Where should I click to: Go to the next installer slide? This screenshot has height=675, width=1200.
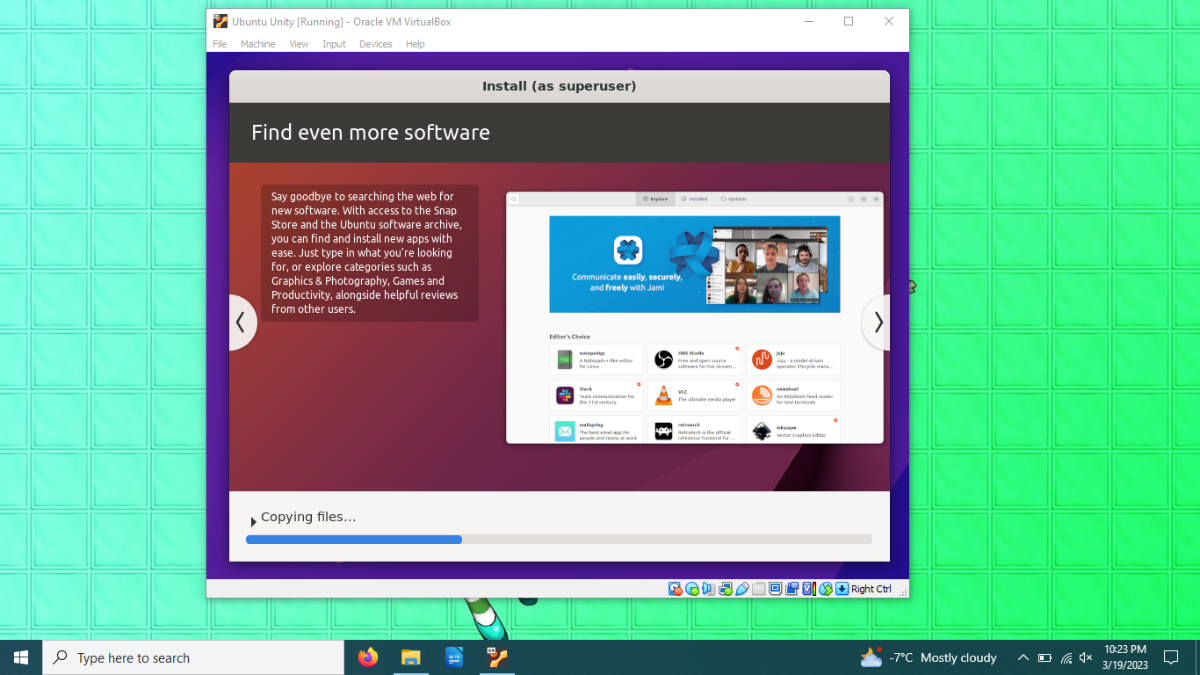[x=877, y=322]
